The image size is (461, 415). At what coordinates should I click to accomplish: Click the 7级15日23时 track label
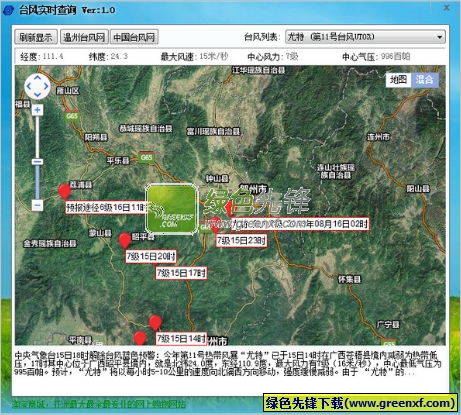point(242,240)
